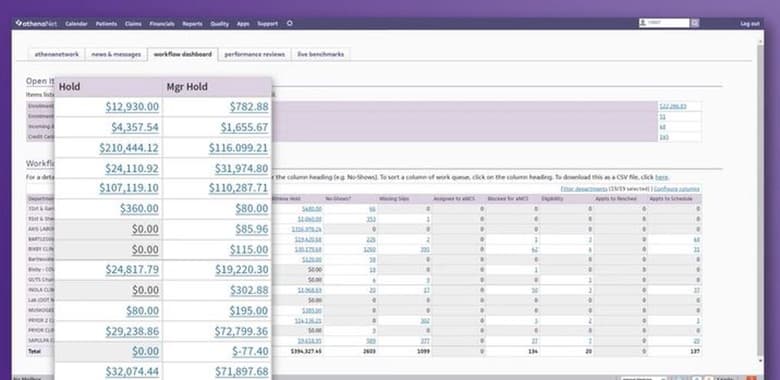Viewport: 780px width, 380px height.
Task: Open the Support menu
Action: click(x=268, y=24)
